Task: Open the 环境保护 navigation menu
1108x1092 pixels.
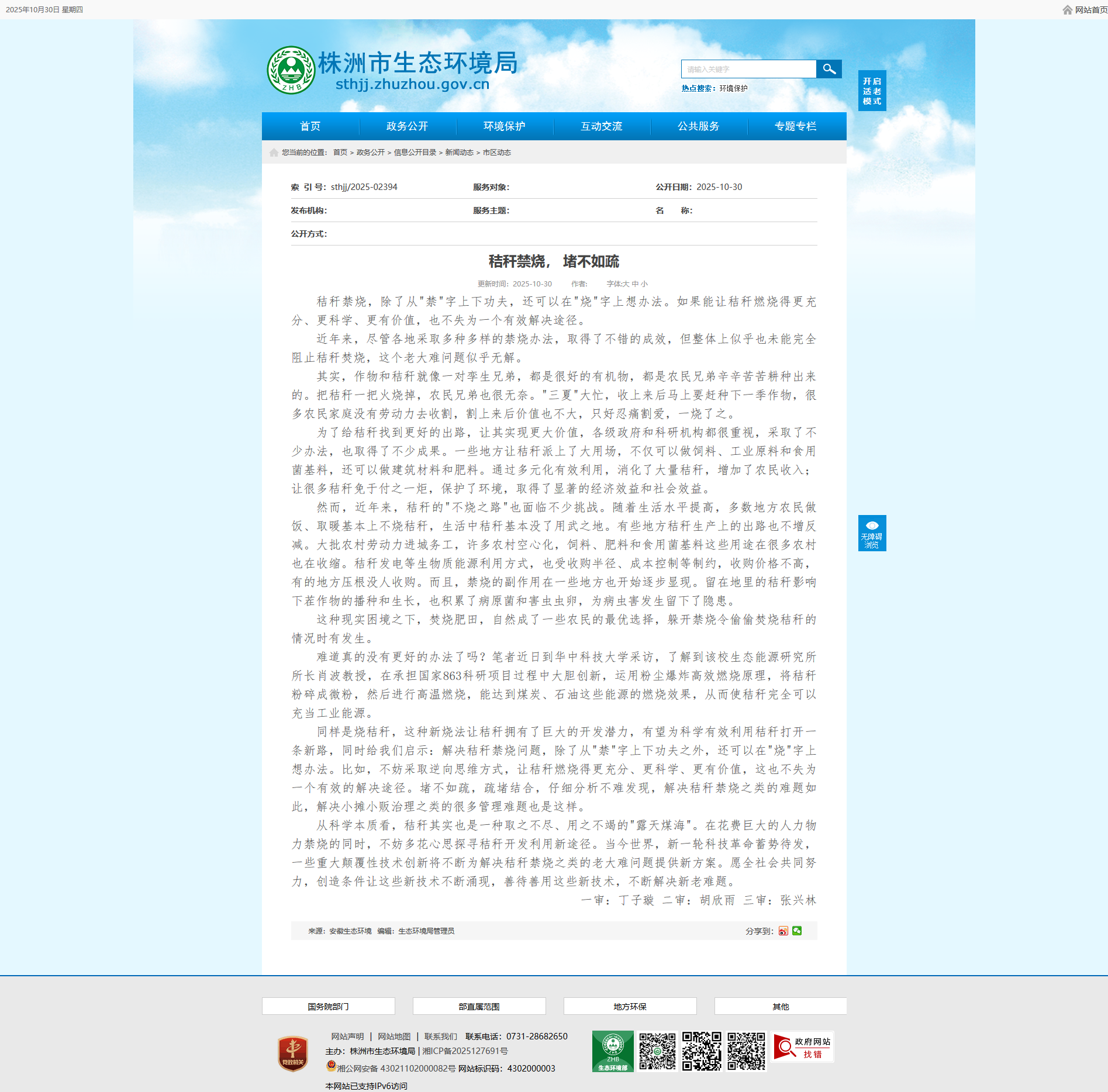Action: click(504, 126)
